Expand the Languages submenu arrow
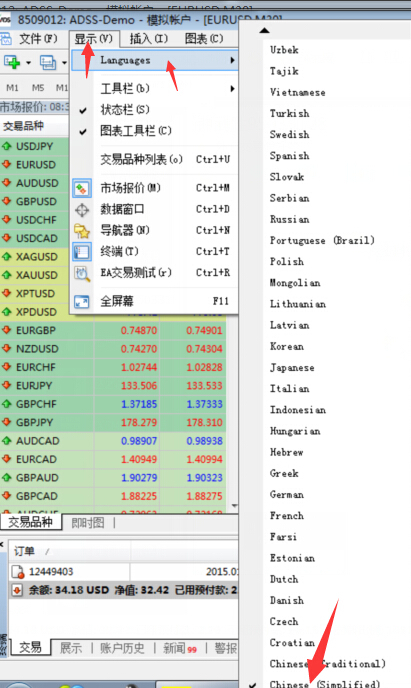411x688 pixels. [x=232, y=61]
